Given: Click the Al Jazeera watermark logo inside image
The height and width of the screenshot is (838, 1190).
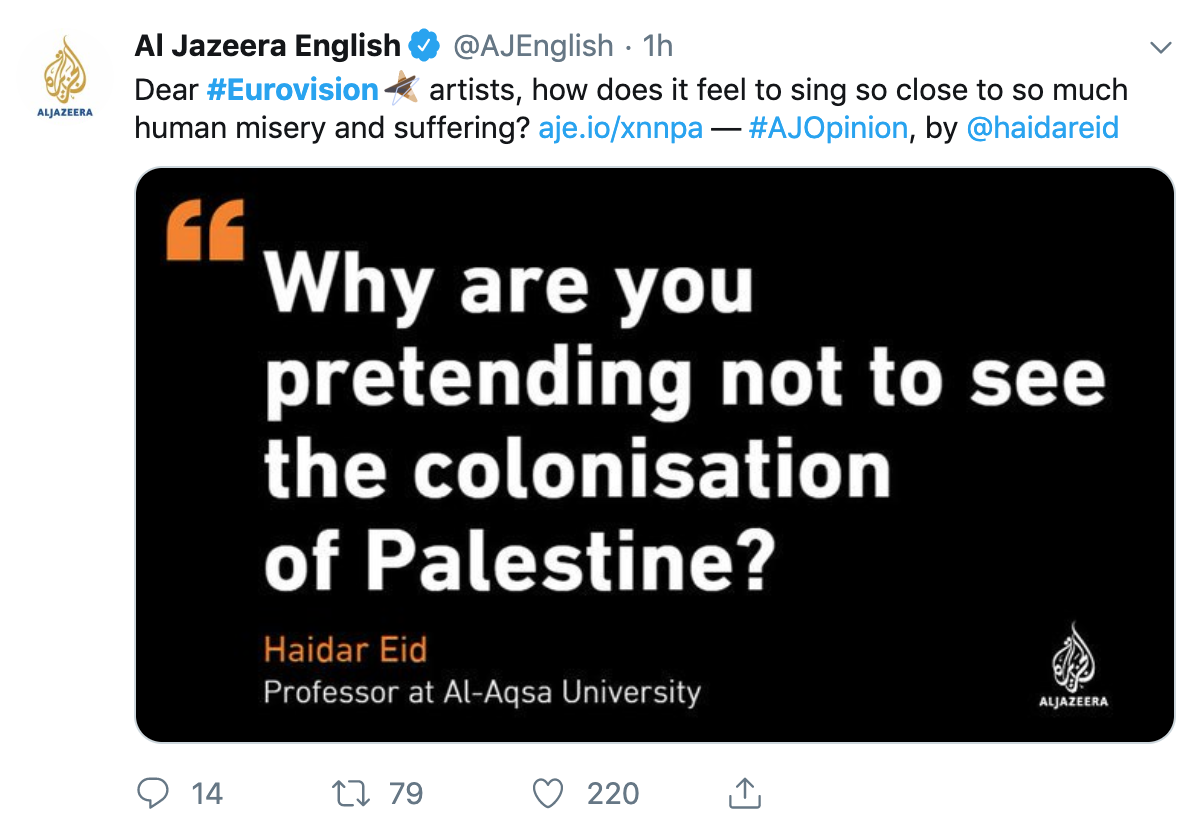Looking at the screenshot, I should point(1073,665).
